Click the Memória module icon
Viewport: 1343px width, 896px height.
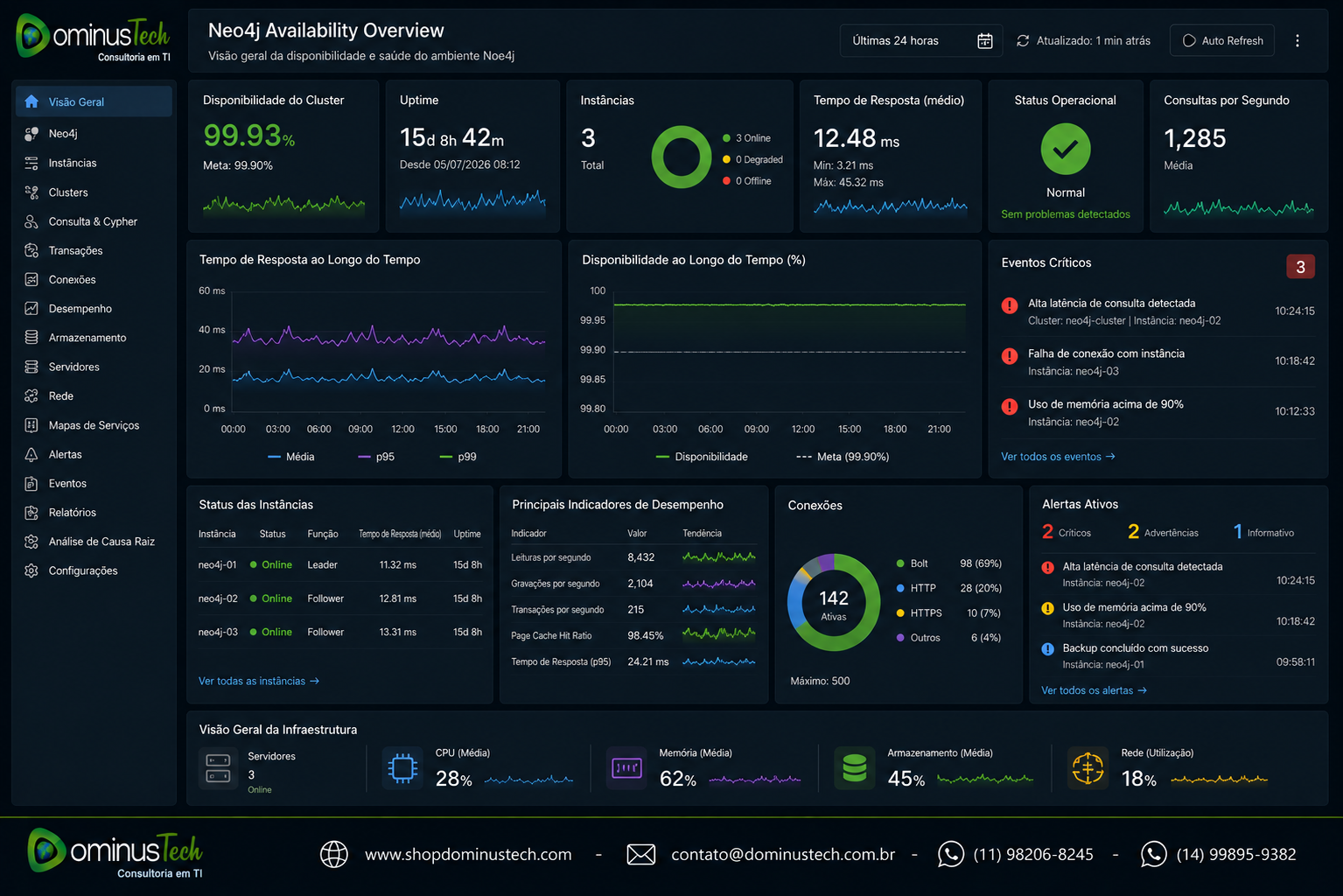(626, 768)
